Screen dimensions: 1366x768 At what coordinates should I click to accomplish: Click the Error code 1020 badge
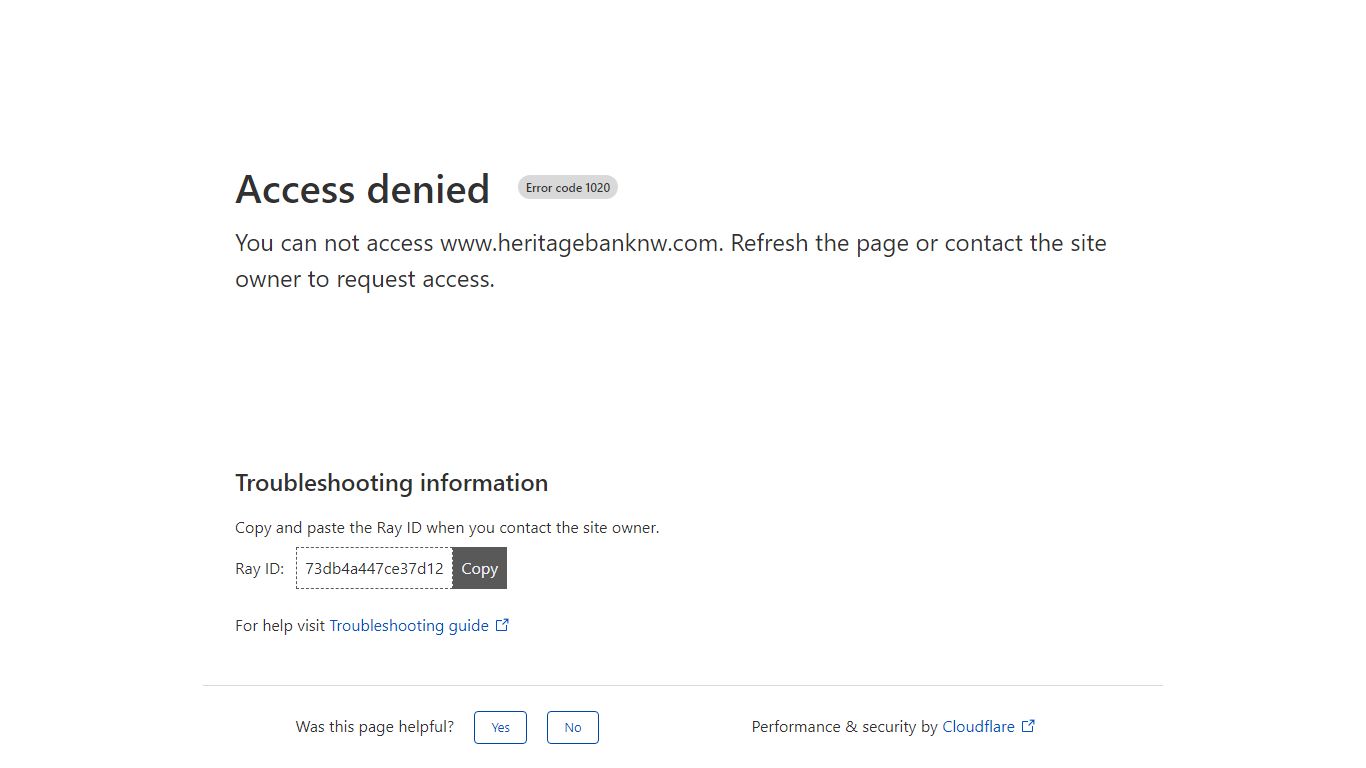[x=568, y=187]
